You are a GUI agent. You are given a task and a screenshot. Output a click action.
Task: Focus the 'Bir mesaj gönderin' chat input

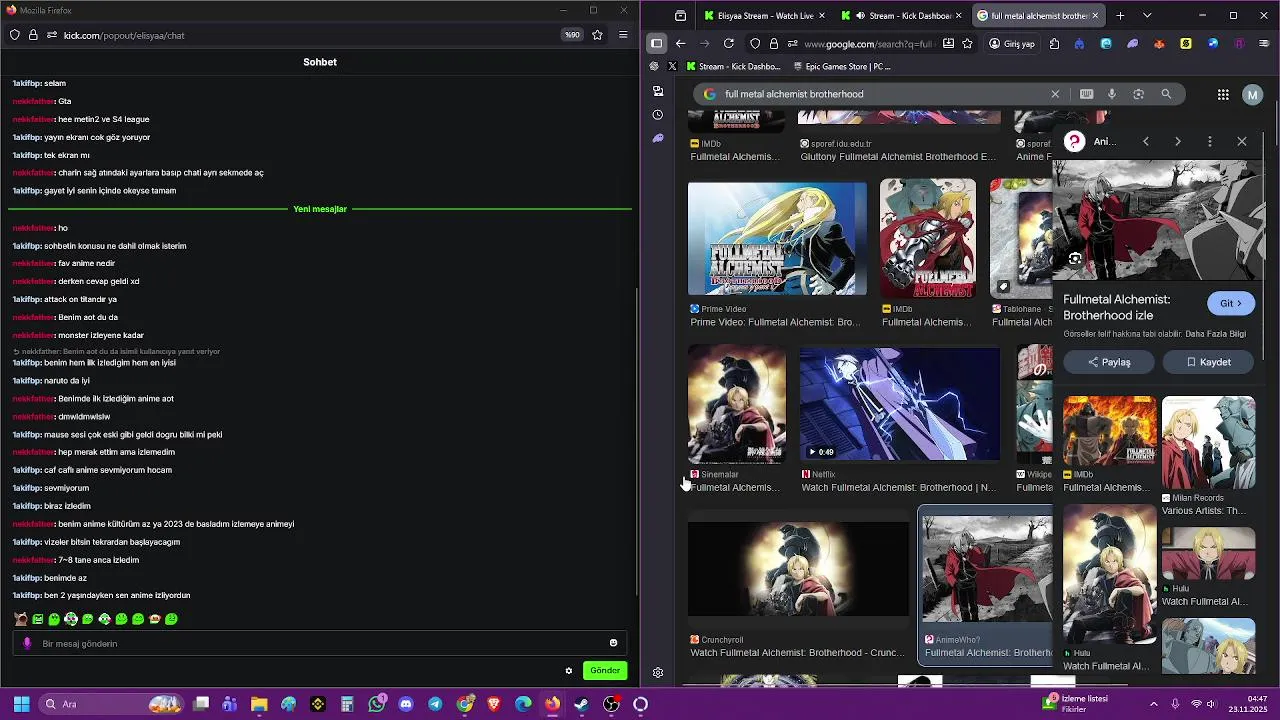(320, 644)
